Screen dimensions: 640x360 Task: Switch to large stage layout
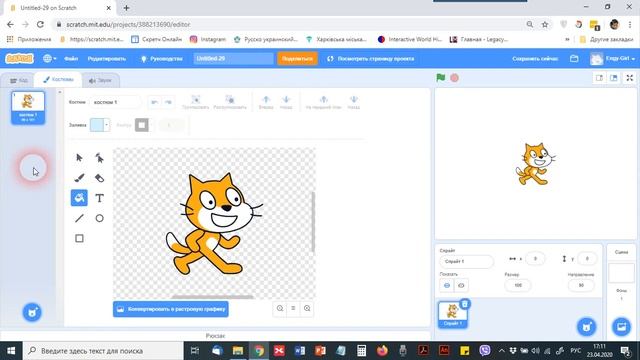pos(613,78)
